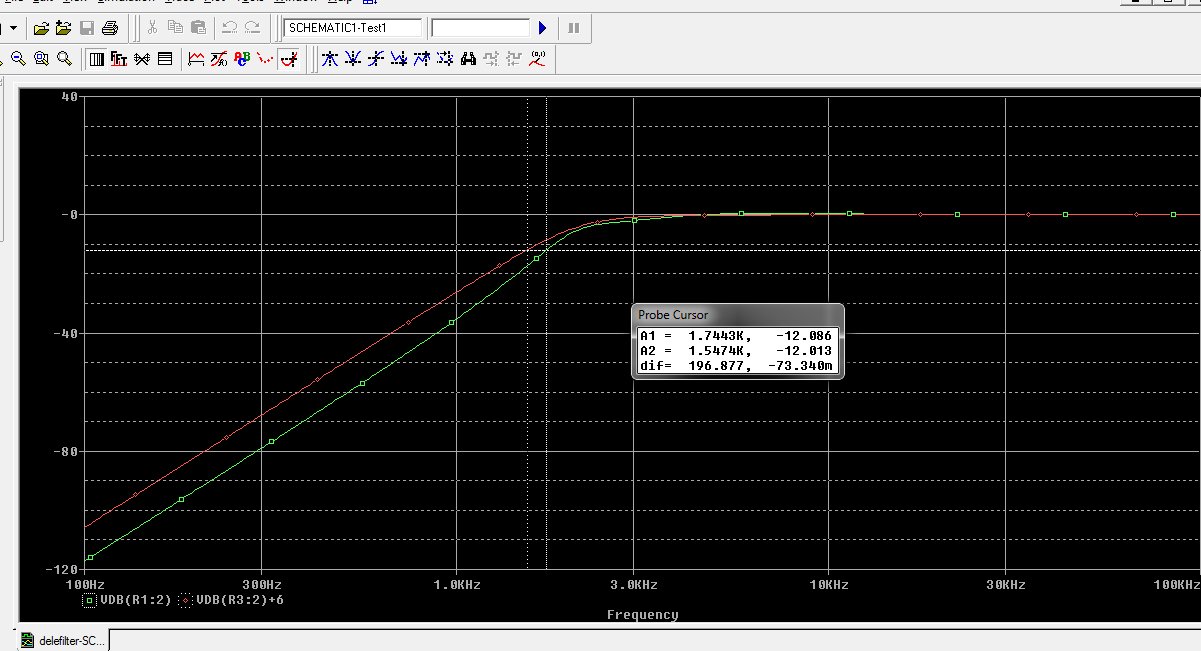Viewport: 1201px width, 651px height.
Task: Move the cursor to the trace maximum
Action: (x=421, y=59)
